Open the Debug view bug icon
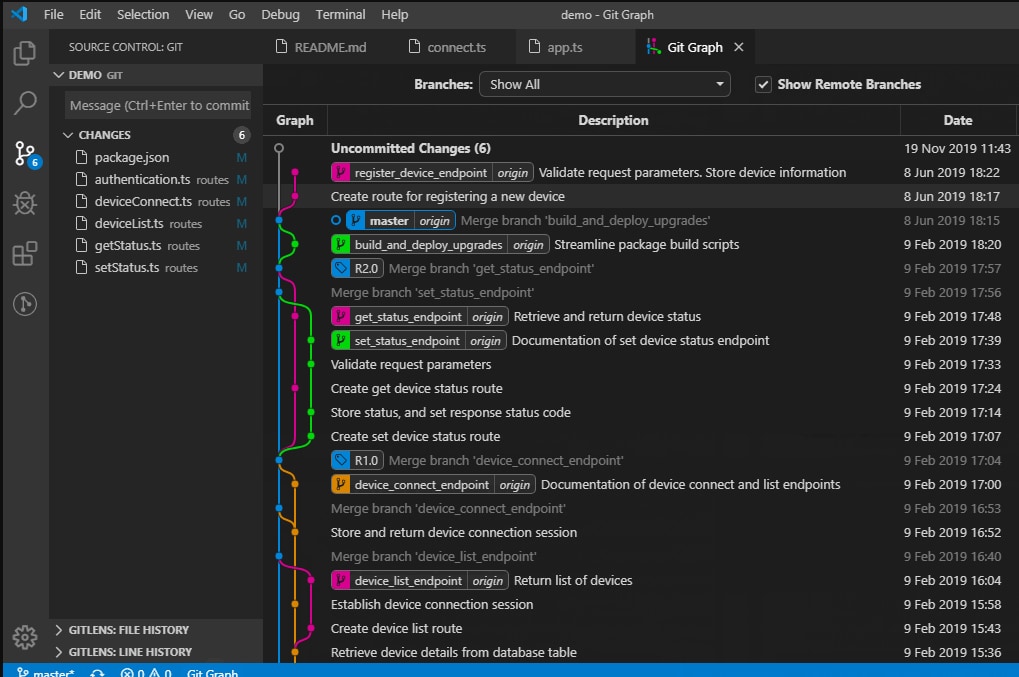The height and width of the screenshot is (677, 1019). [x=25, y=203]
